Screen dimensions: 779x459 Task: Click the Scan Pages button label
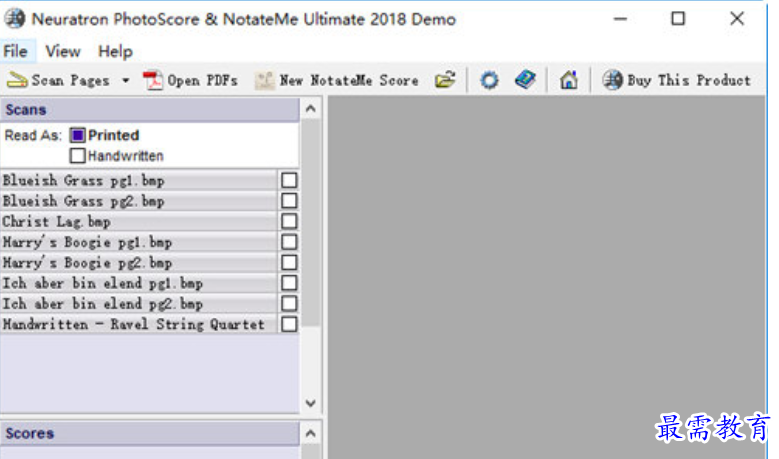pyautogui.click(x=70, y=80)
